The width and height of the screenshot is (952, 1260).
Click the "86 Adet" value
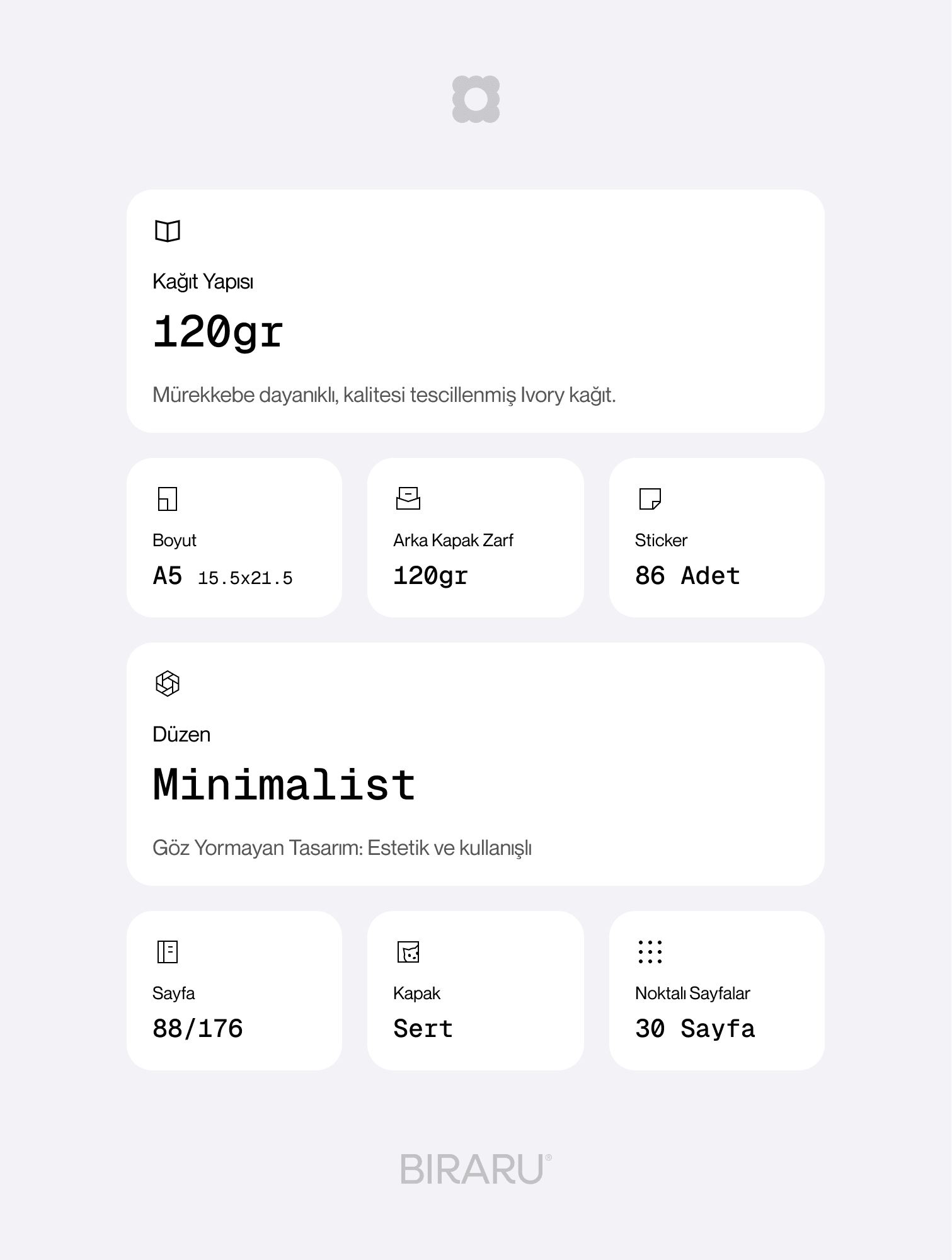pyautogui.click(x=687, y=576)
